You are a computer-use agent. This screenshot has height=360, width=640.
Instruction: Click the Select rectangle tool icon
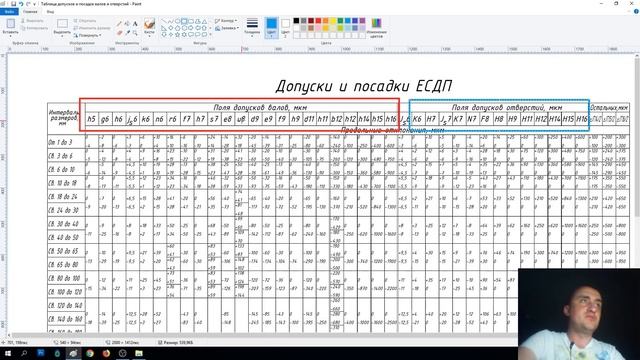(x=62, y=24)
